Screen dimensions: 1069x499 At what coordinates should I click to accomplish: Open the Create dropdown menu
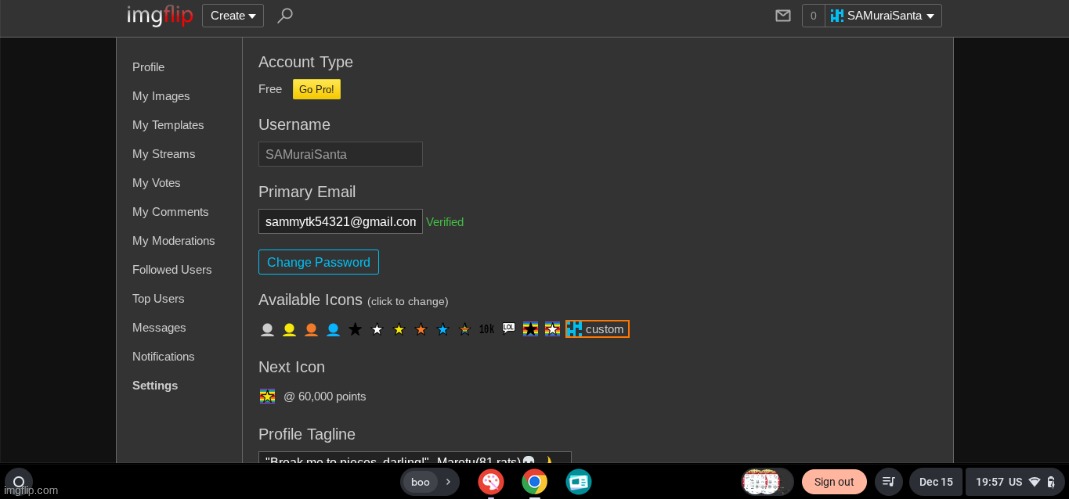233,15
